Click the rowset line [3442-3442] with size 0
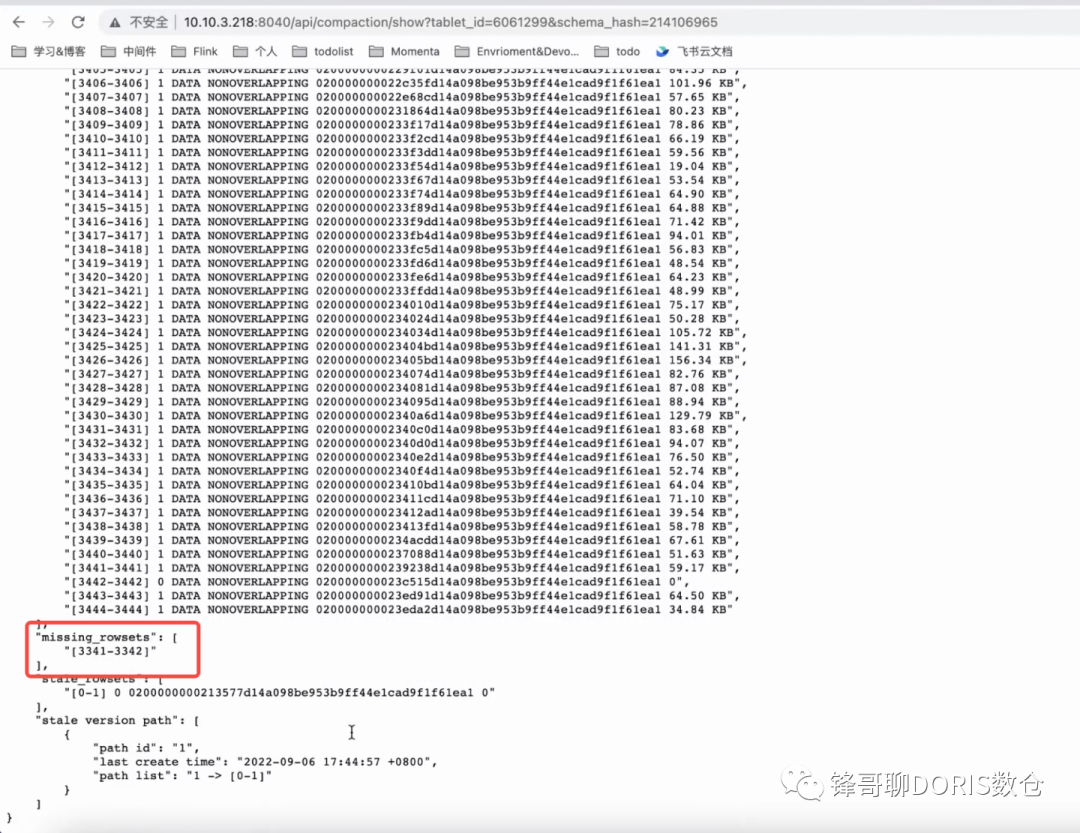This screenshot has width=1080, height=833. click(376, 582)
